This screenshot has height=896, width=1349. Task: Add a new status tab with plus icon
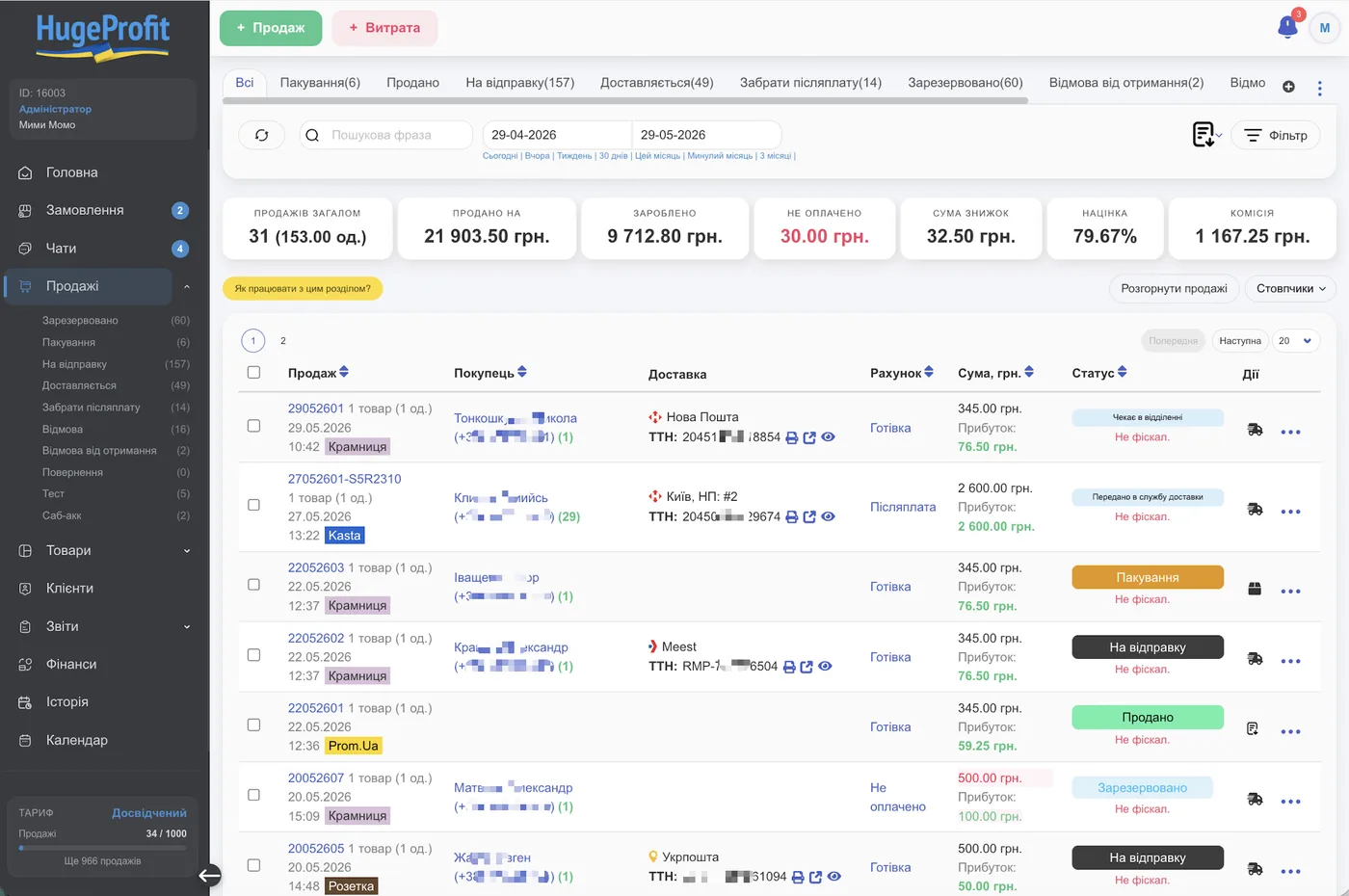click(1288, 87)
